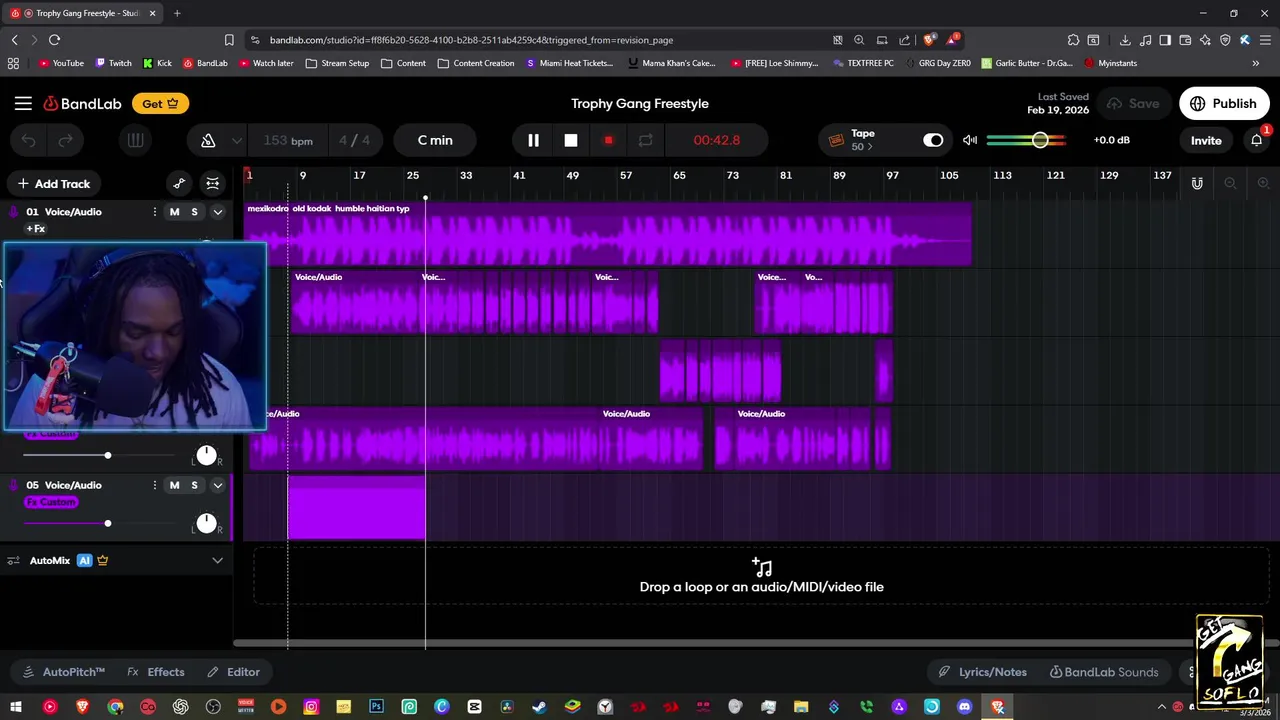Screen dimensions: 1280x720
Task: Click the 00:42.8 time display
Action: (717, 140)
